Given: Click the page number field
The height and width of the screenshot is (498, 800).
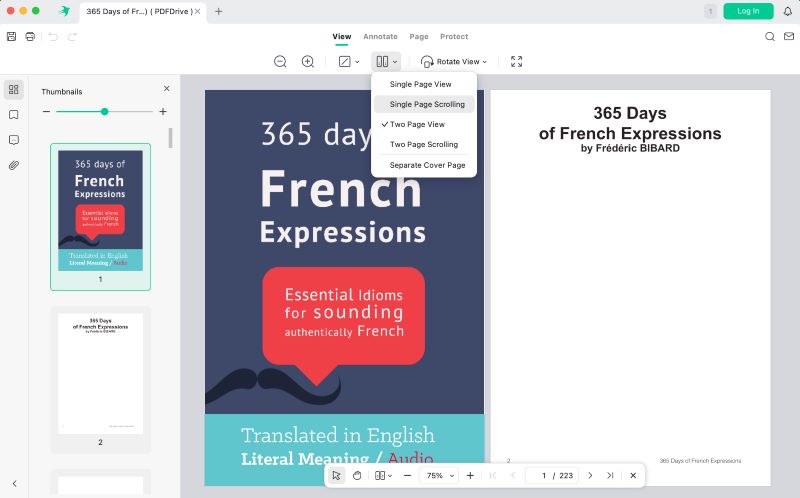Looking at the screenshot, I should pos(552,476).
